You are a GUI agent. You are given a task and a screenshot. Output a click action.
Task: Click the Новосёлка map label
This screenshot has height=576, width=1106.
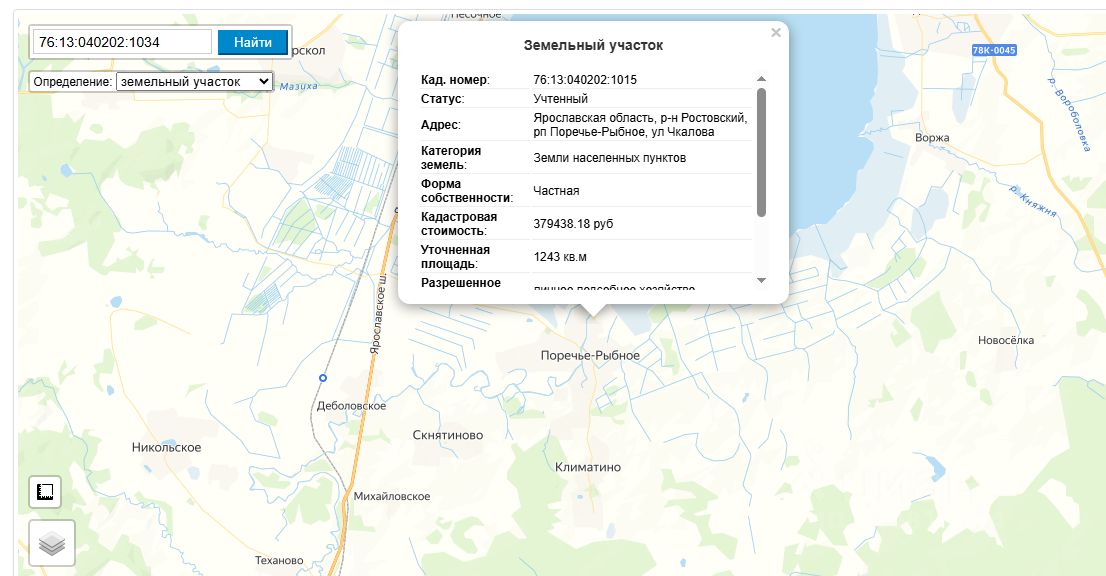pos(1006,341)
